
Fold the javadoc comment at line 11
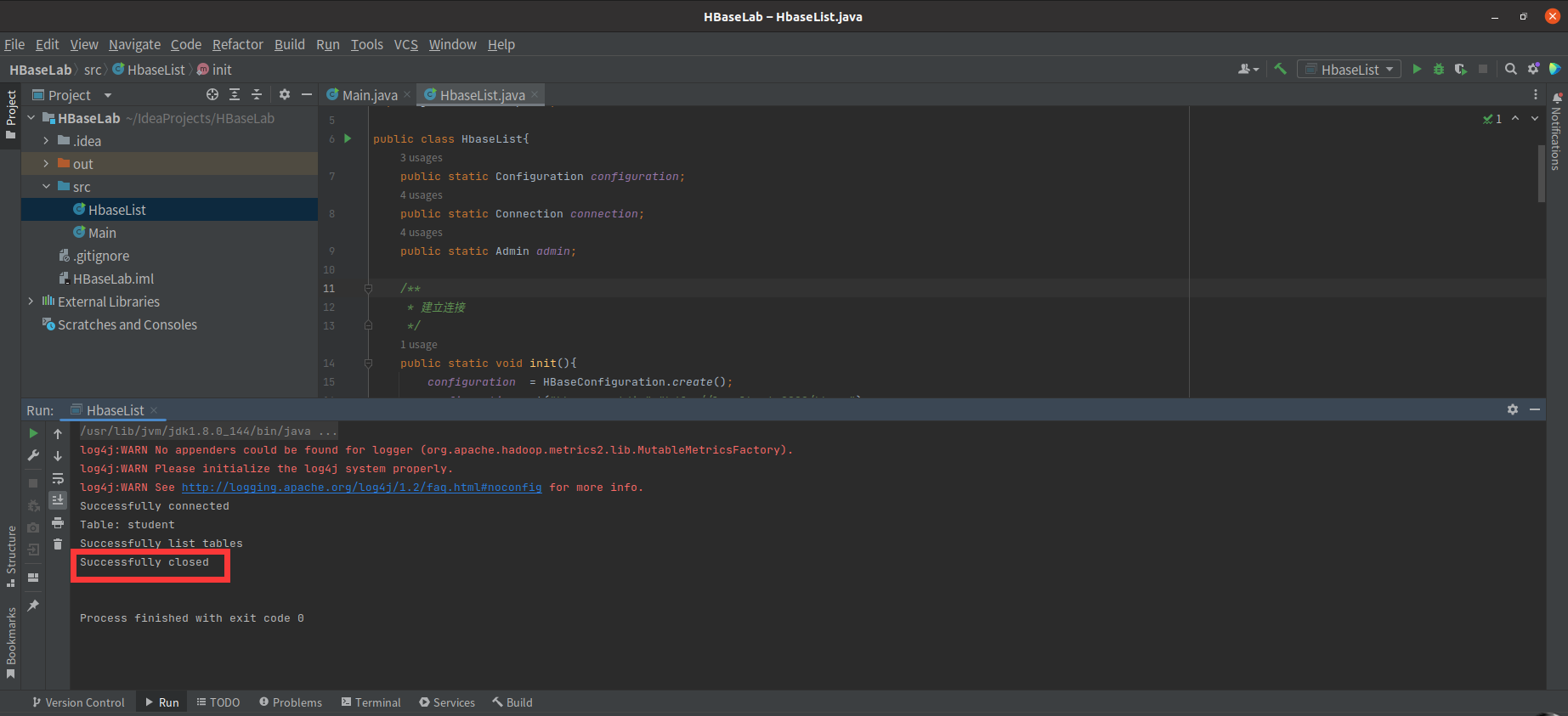point(368,289)
